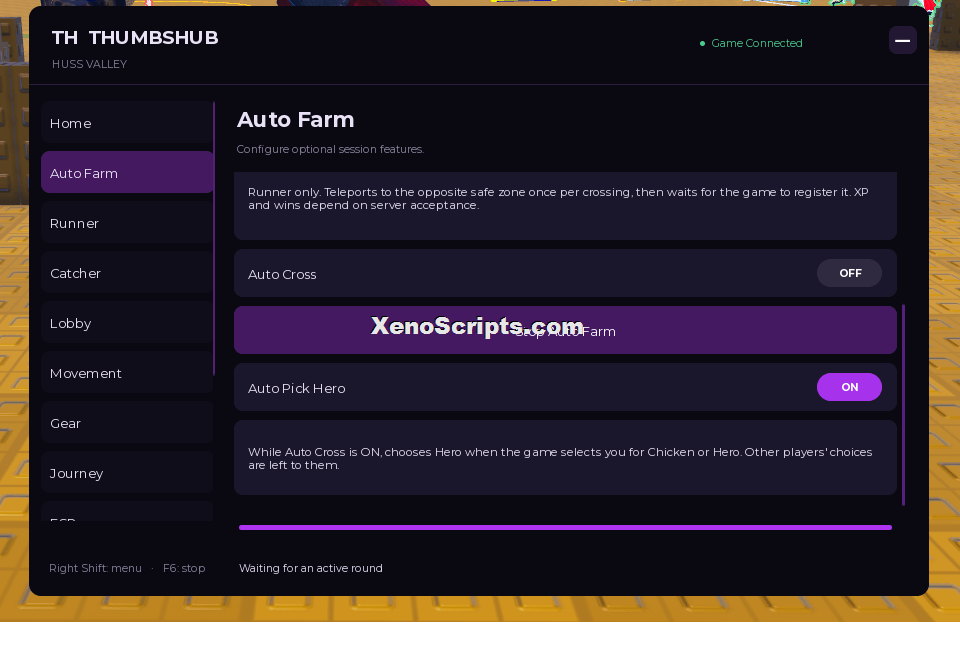Click the Game Connected status indicator
Screen dimensions: 960x652
pos(751,43)
